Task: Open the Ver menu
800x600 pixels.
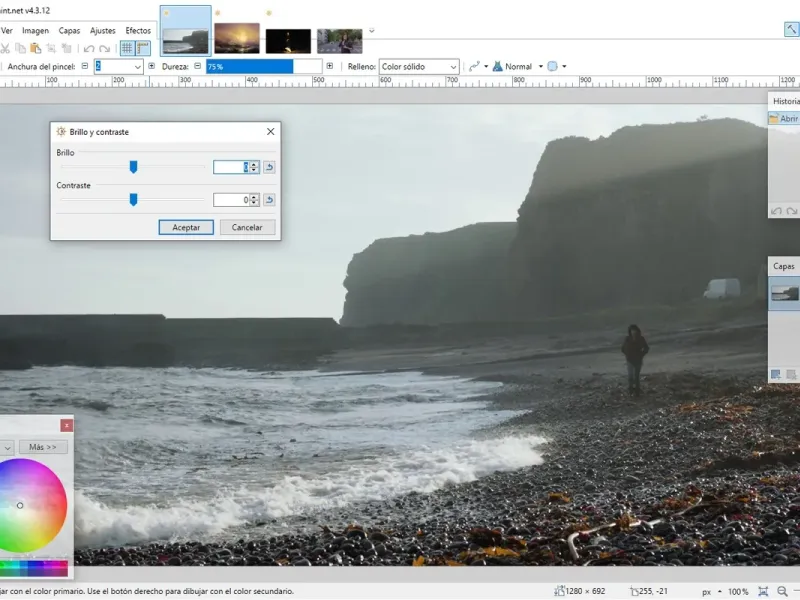Action: coord(7,31)
